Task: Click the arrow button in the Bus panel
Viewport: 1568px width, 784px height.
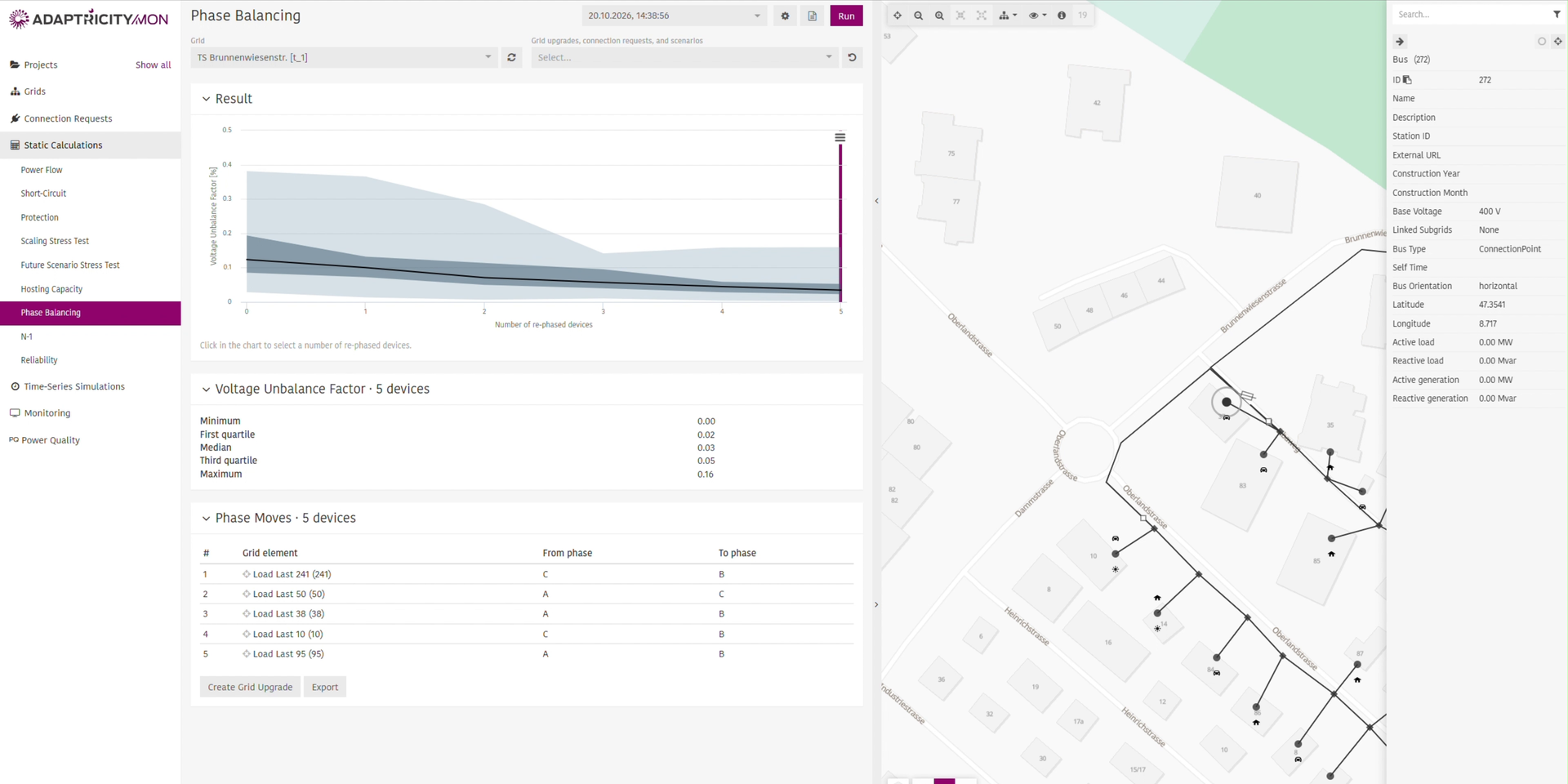Action: [1400, 42]
